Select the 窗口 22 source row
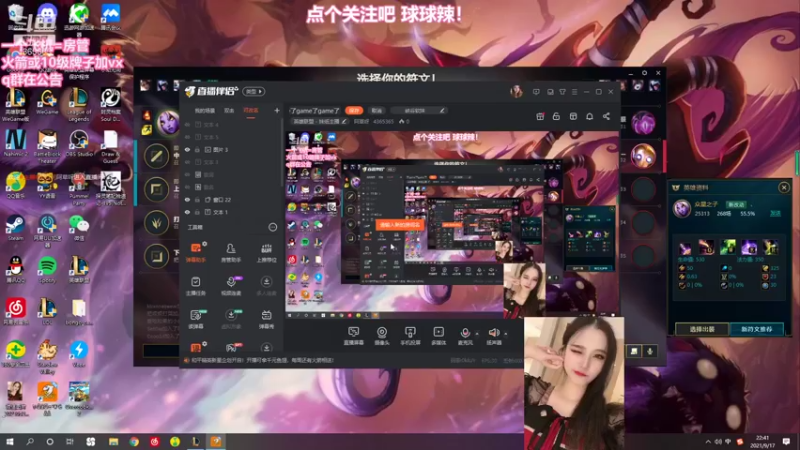800x450 pixels. (x=232, y=199)
